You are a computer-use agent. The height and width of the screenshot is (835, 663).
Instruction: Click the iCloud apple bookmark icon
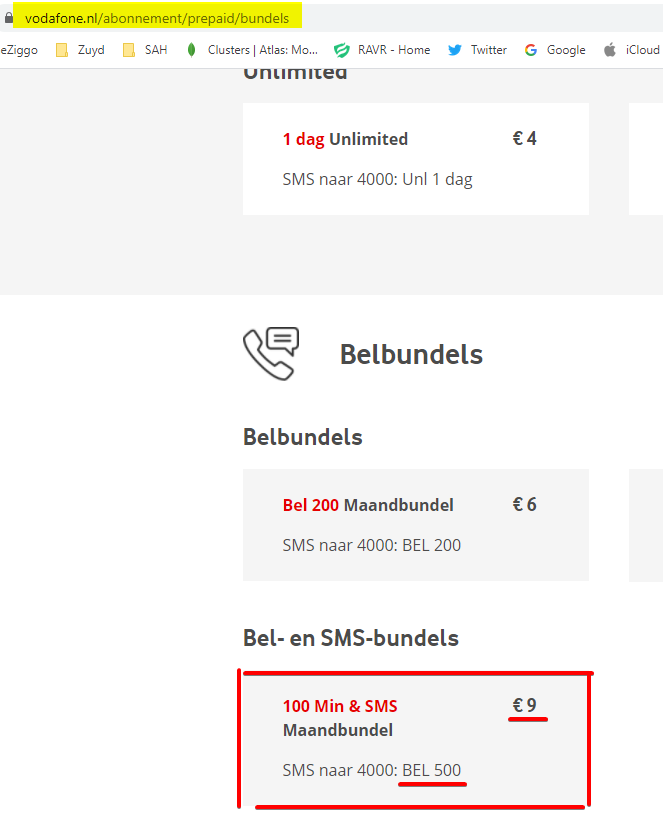click(610, 50)
